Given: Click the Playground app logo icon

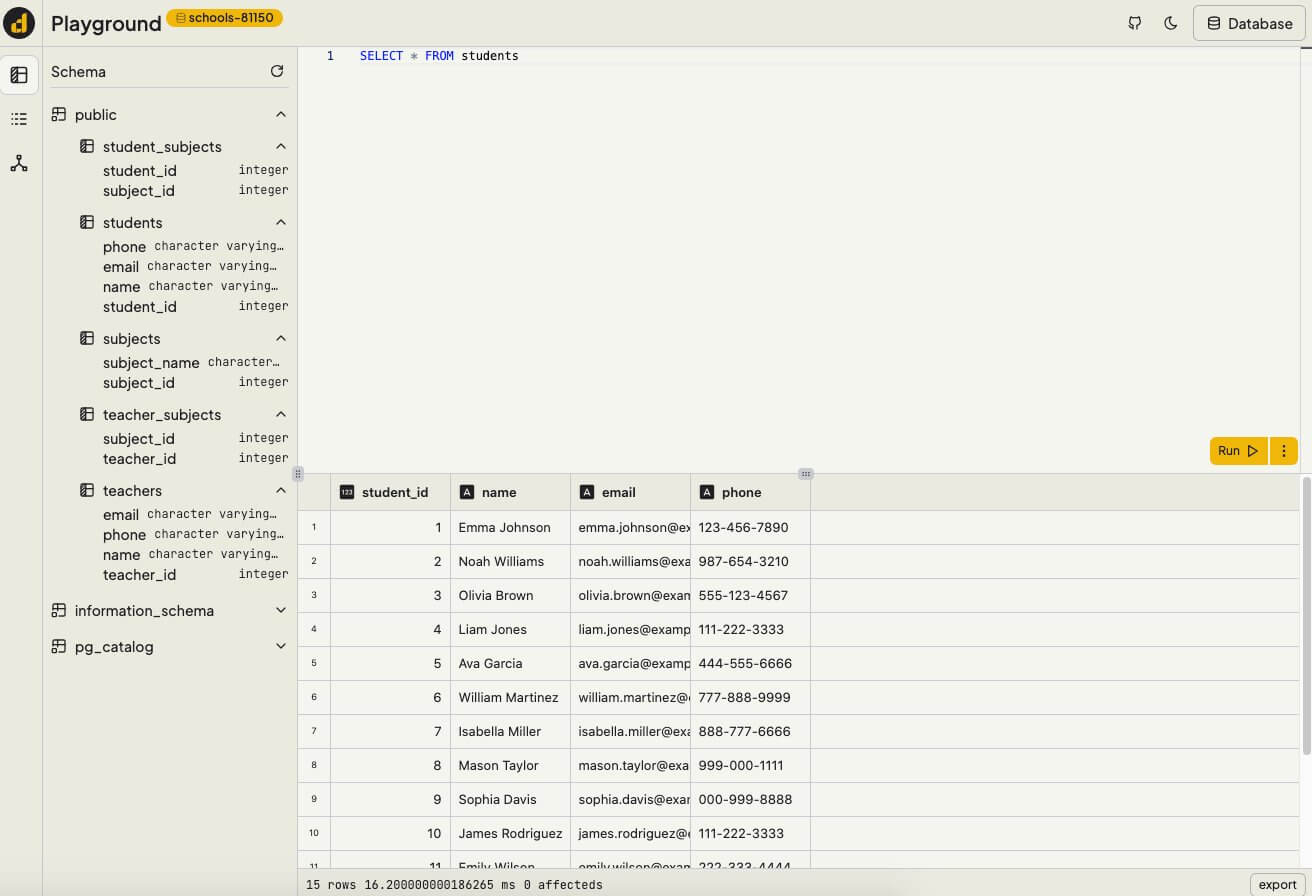Looking at the screenshot, I should click(19, 23).
